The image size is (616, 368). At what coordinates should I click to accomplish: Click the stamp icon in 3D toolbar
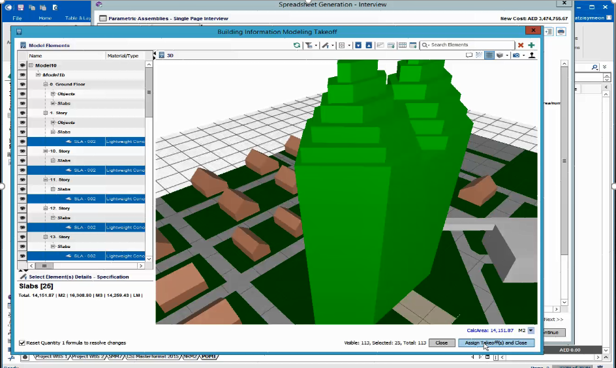tap(532, 55)
